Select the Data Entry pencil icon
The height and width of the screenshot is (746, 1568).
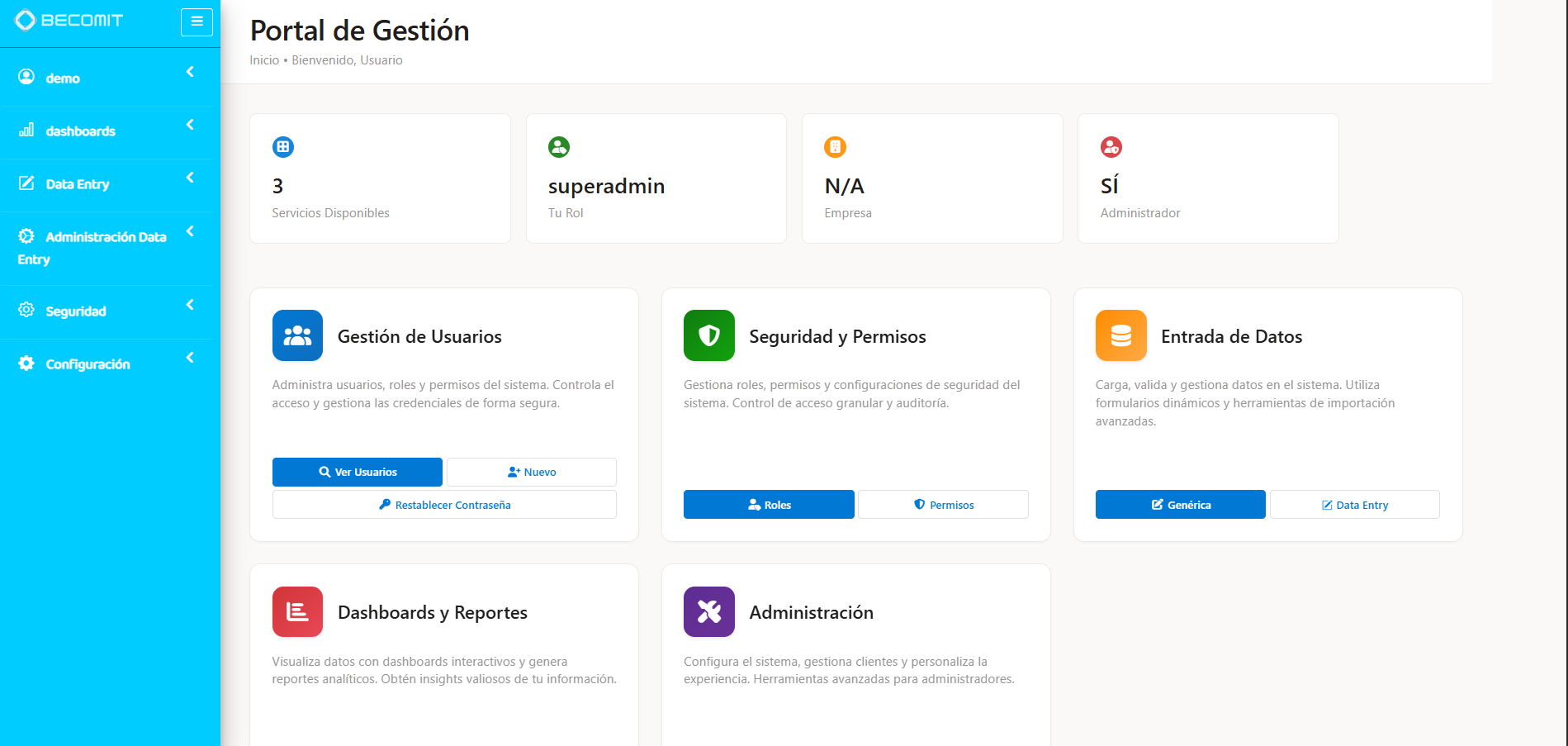pos(26,183)
